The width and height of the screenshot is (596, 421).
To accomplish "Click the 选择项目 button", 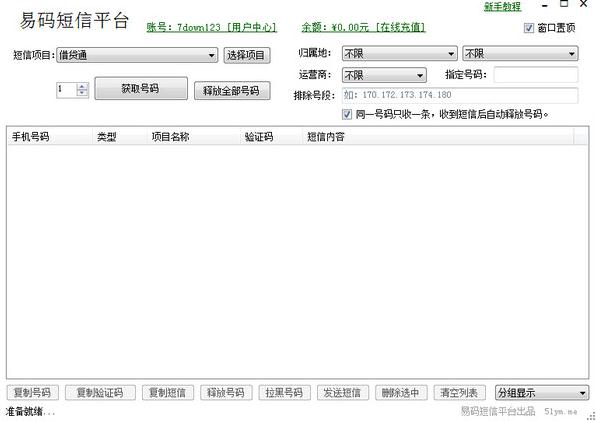I will [247, 55].
